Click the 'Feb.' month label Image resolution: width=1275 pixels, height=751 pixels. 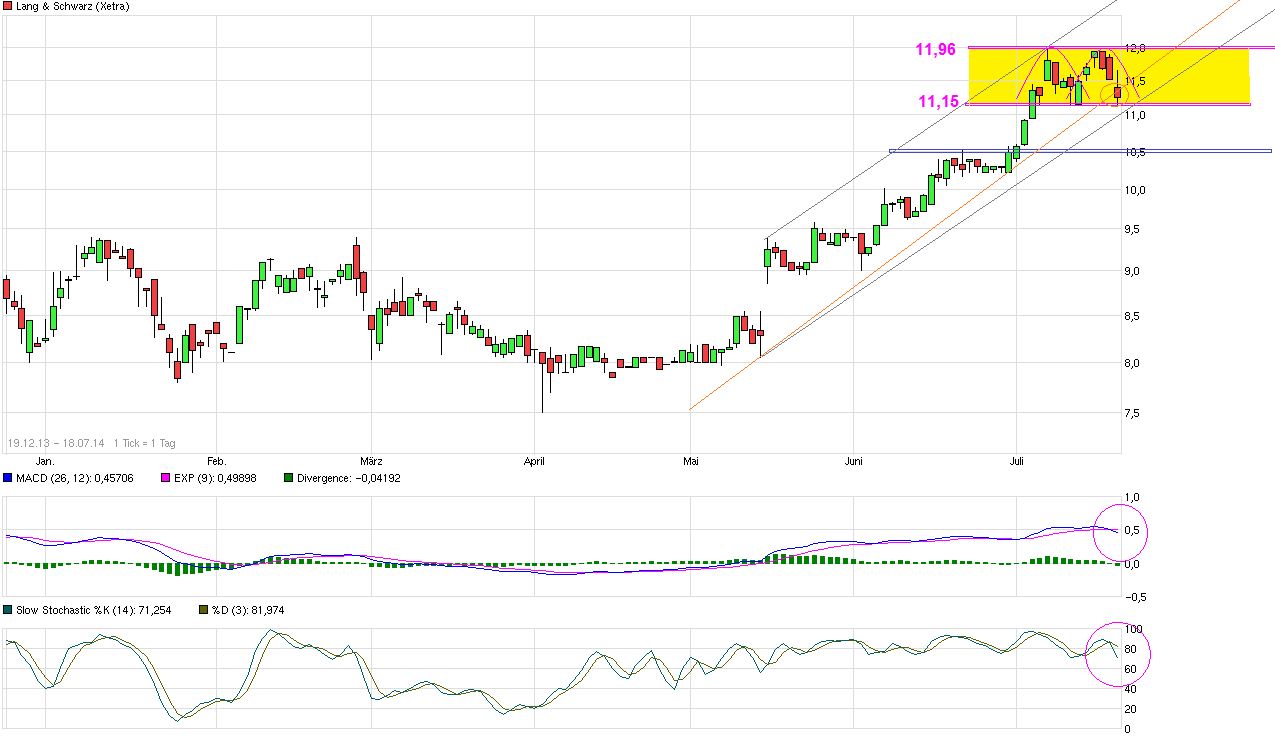(216, 461)
